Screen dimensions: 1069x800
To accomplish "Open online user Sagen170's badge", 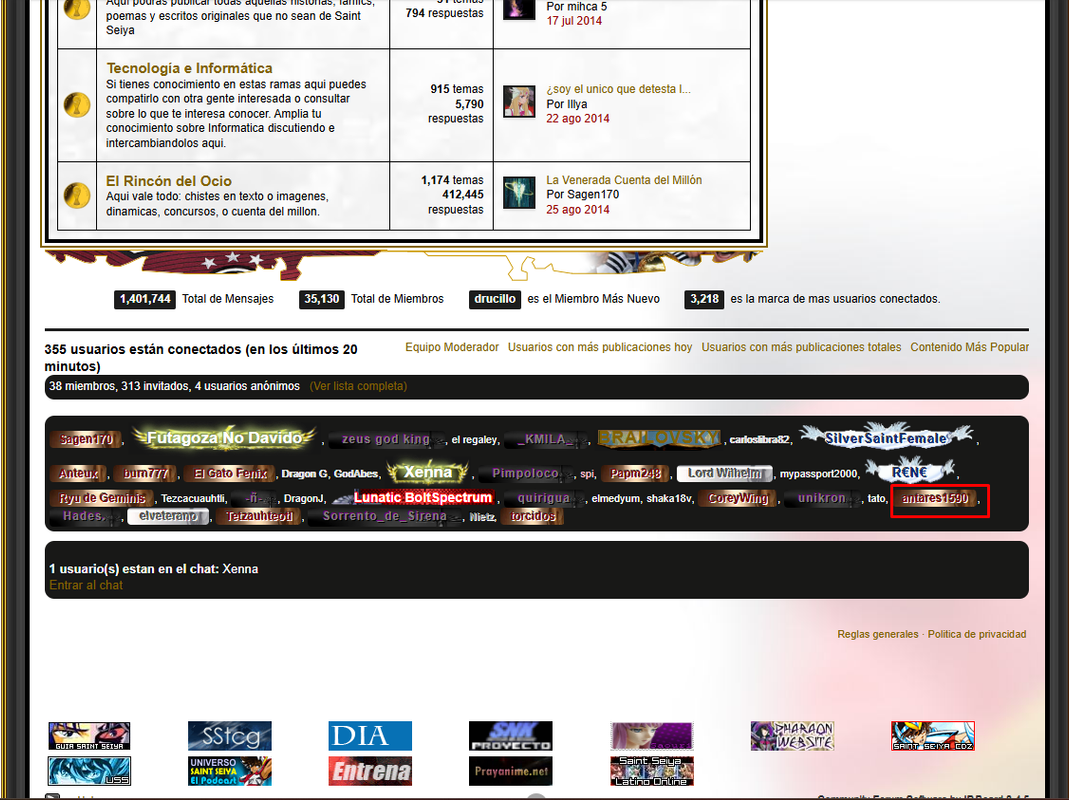I will (x=85, y=439).
